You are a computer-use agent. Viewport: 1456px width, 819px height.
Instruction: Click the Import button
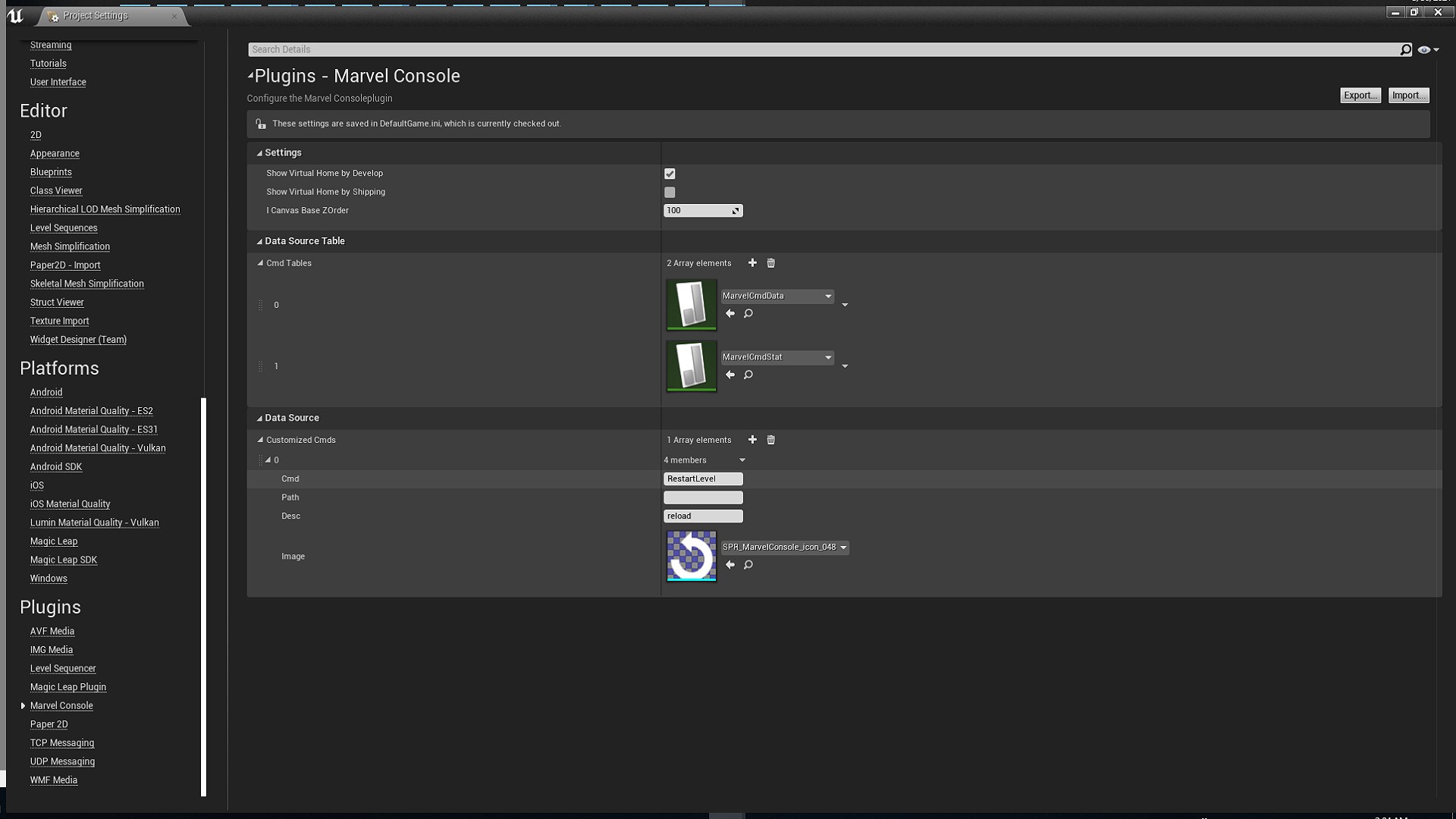click(1407, 95)
